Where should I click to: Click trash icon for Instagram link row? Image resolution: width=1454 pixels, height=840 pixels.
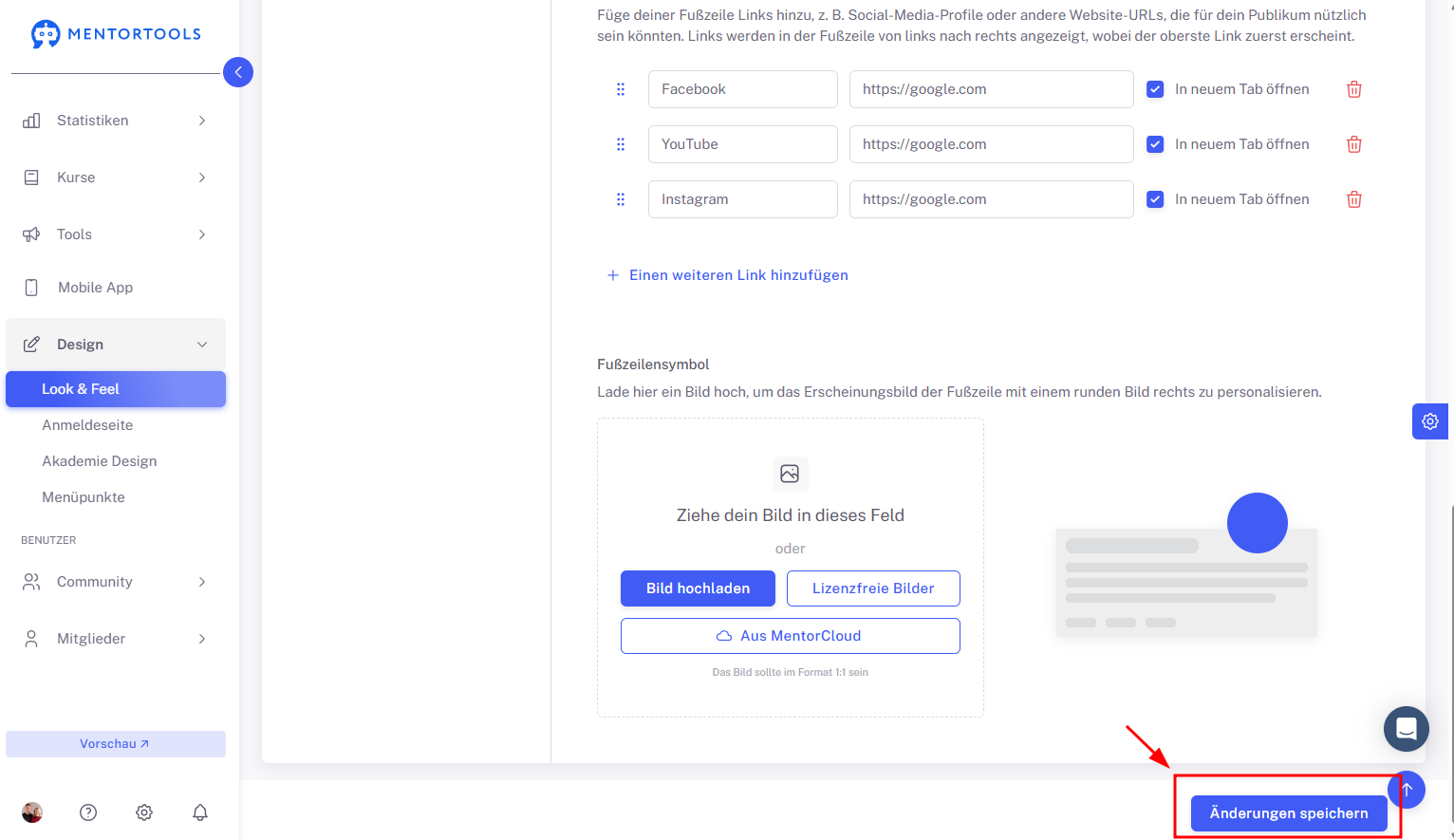pyautogui.click(x=1354, y=199)
